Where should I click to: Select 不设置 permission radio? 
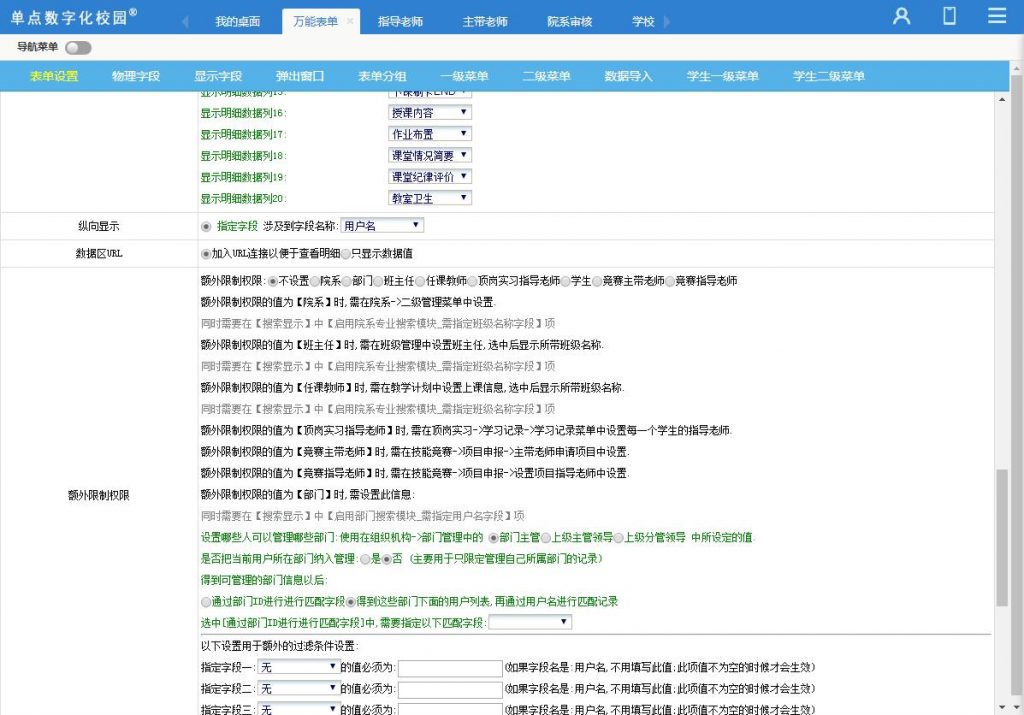pyautogui.click(x=273, y=281)
